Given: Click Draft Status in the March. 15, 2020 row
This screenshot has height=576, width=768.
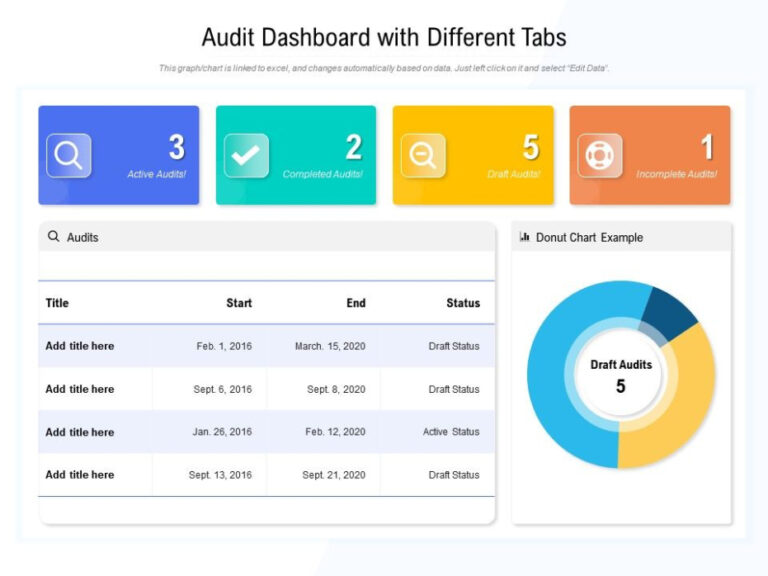Looking at the screenshot, I should coord(454,346).
